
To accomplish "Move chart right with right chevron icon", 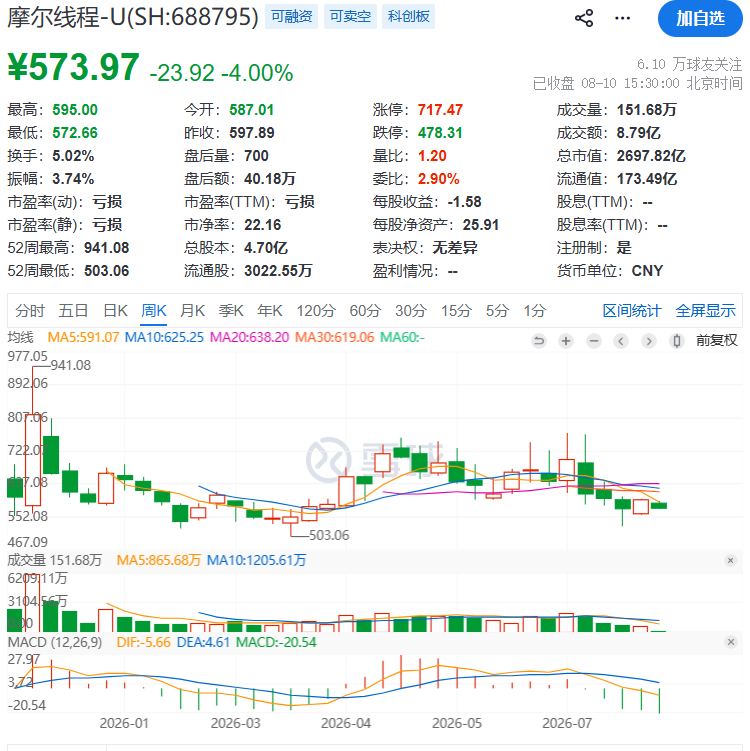I will point(649,341).
